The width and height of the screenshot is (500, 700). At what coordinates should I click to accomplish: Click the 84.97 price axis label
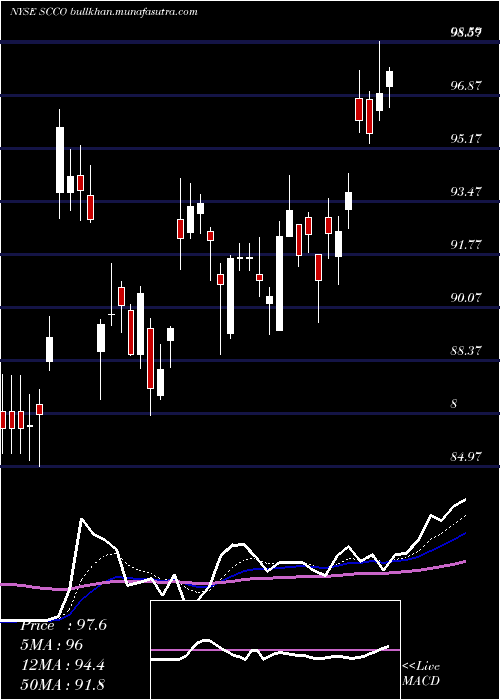click(467, 457)
